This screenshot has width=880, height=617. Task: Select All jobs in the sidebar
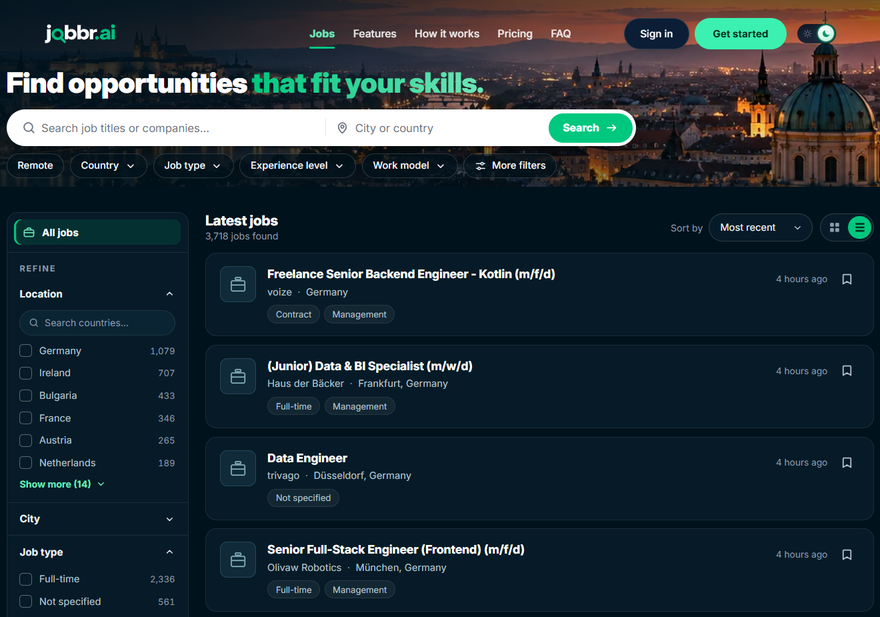pos(97,232)
